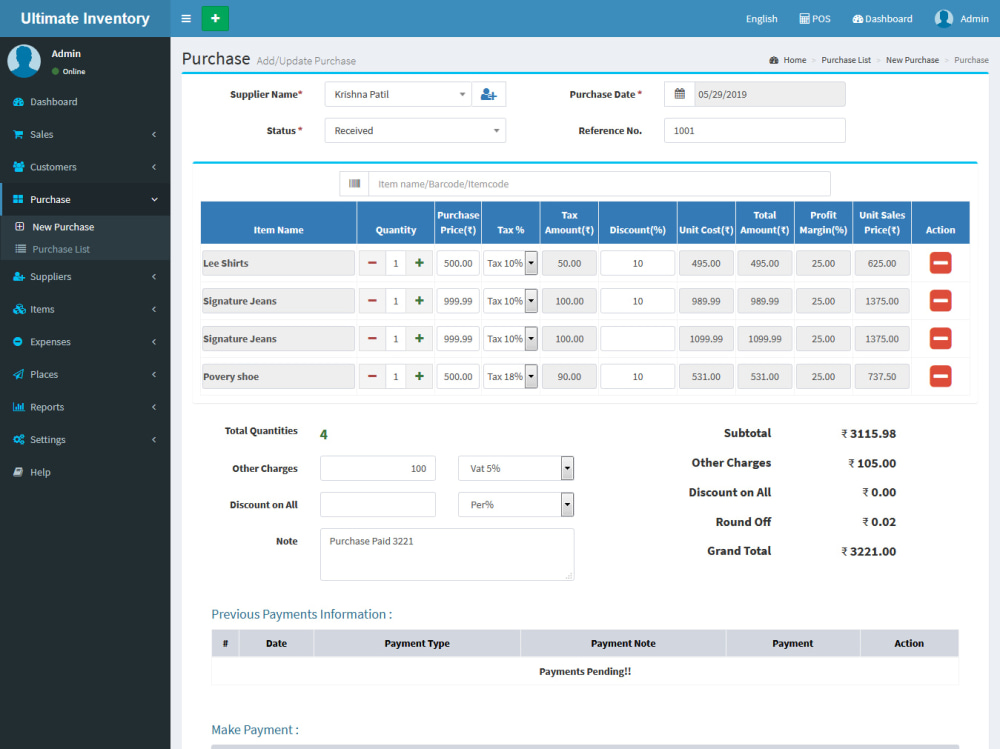Click the Payments Pending!! message
1000x749 pixels.
pos(585,671)
